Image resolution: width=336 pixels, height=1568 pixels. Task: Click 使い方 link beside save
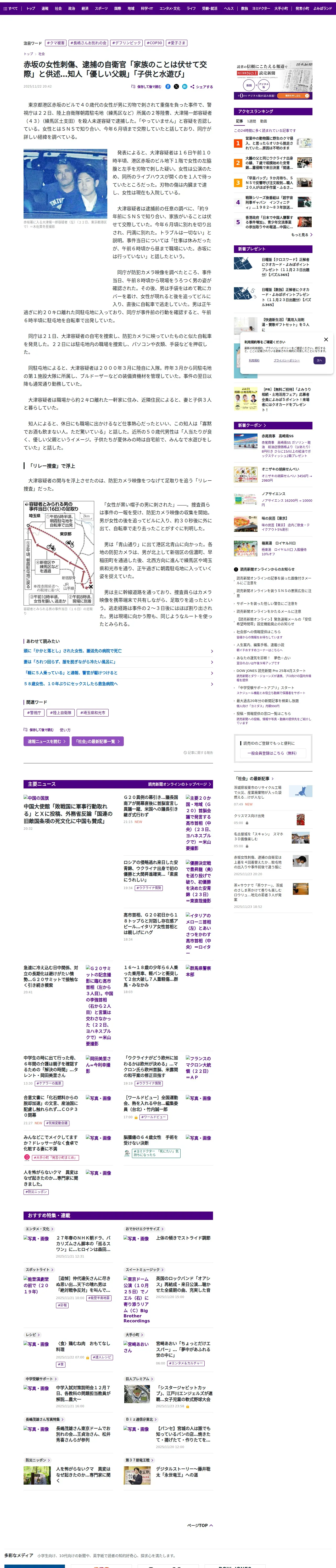click(x=65, y=730)
